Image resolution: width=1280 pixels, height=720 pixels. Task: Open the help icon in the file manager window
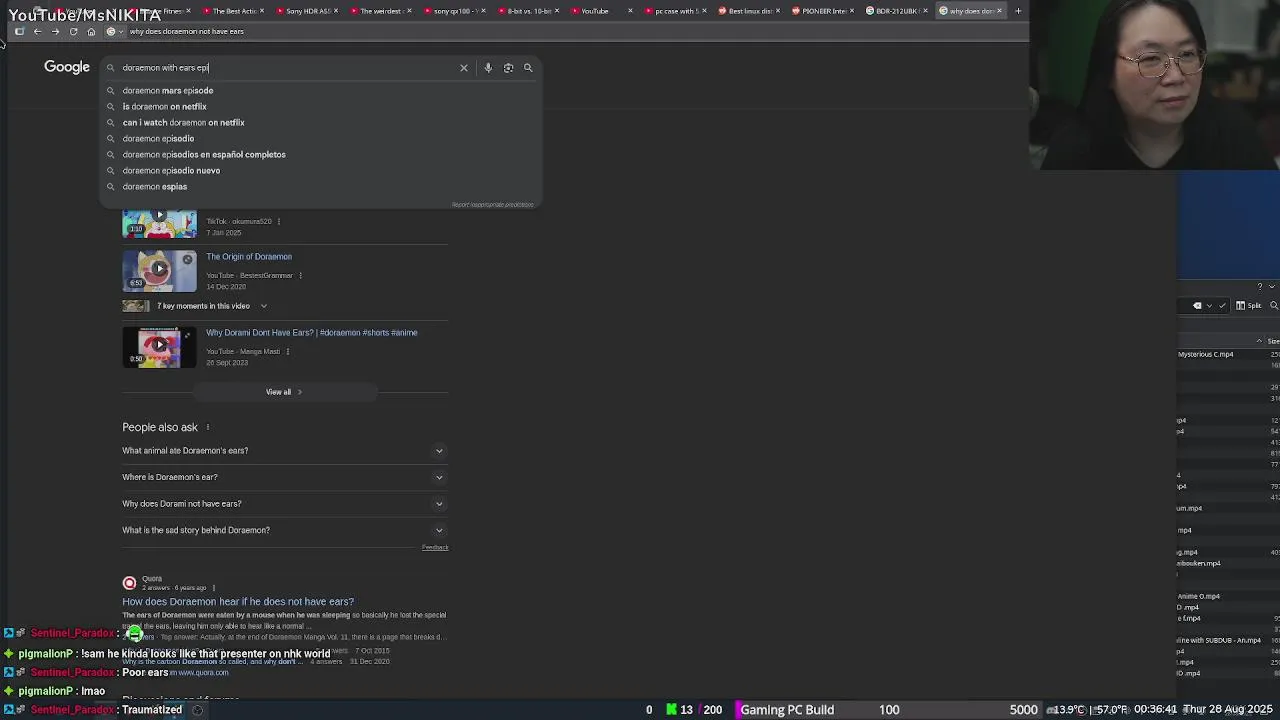(x=1260, y=287)
